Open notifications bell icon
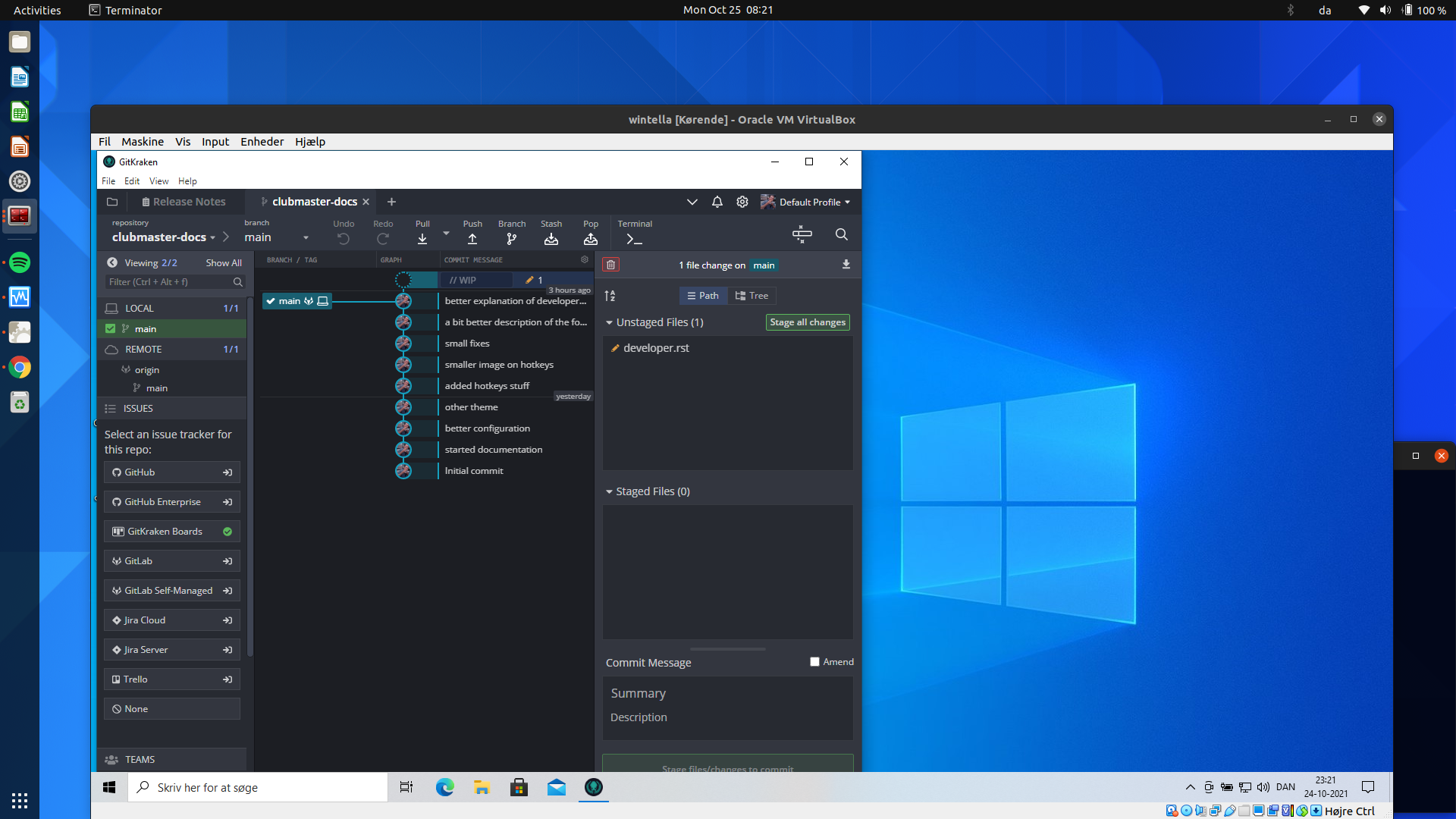1456x819 pixels. click(717, 202)
